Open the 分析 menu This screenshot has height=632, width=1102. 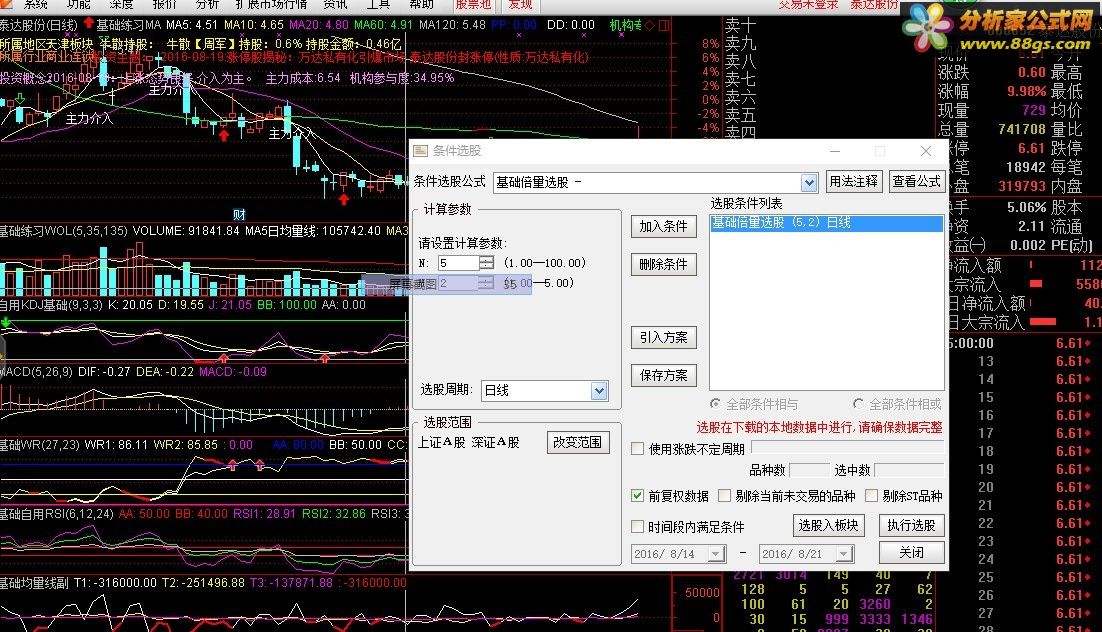tap(207, 4)
